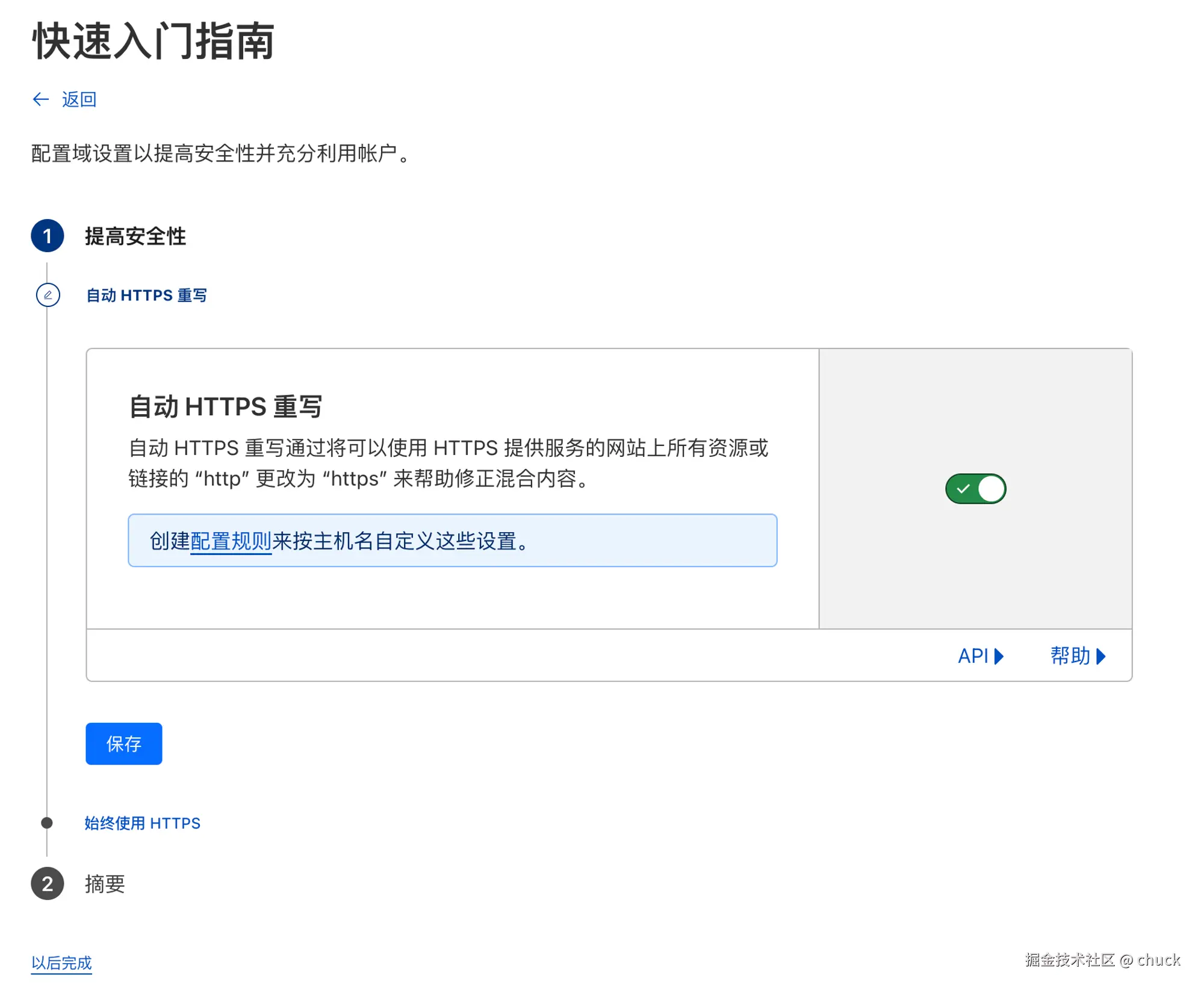
Task: Click the checkmark inside the green toggle
Action: click(x=964, y=489)
